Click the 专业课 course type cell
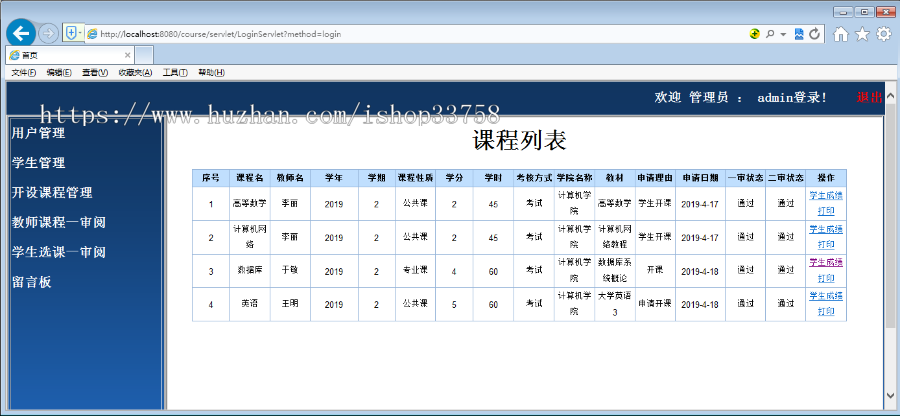Viewport: 900px width, 416px height. 415,271
